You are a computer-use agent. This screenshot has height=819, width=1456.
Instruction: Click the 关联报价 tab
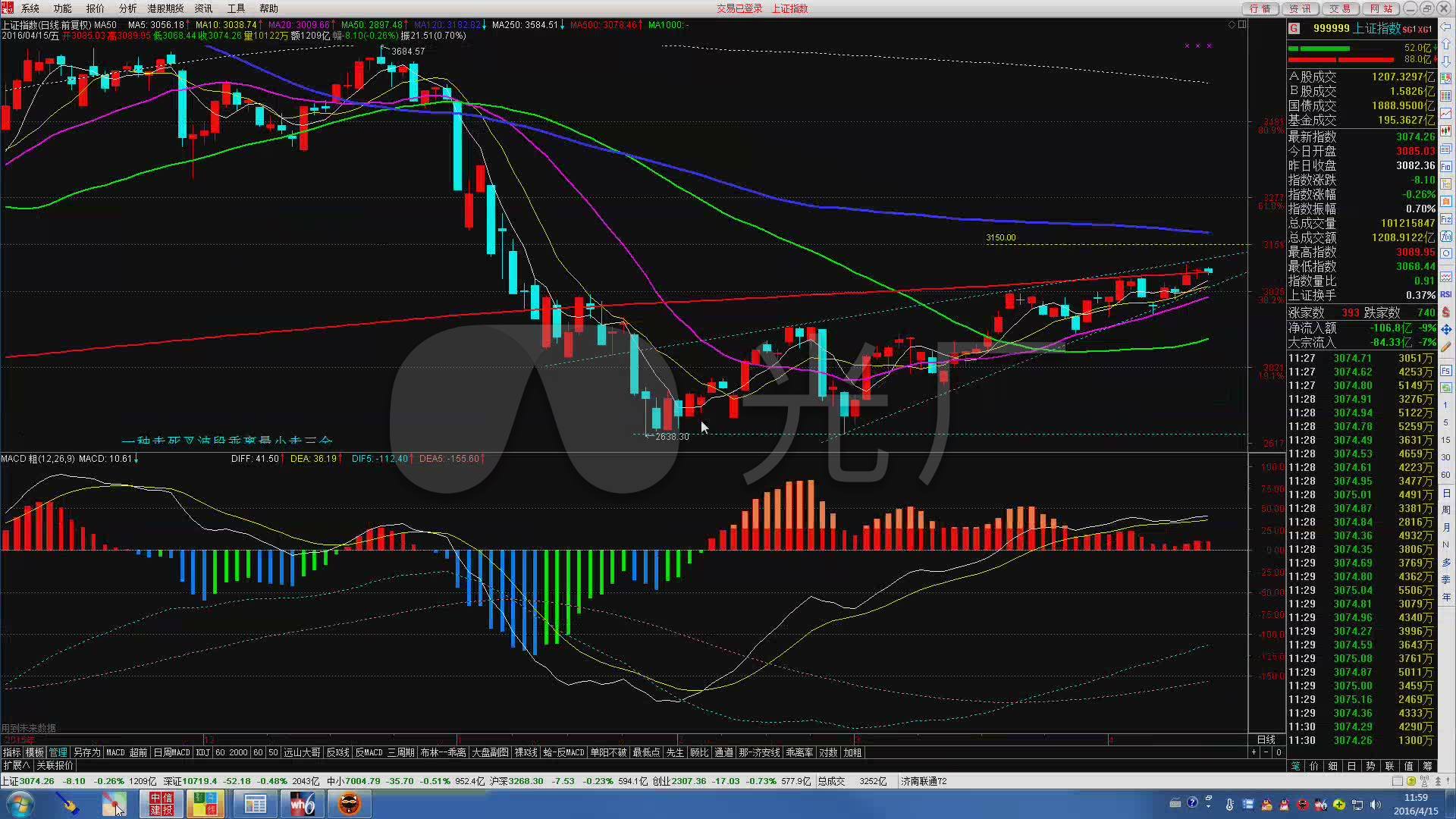click(x=55, y=765)
